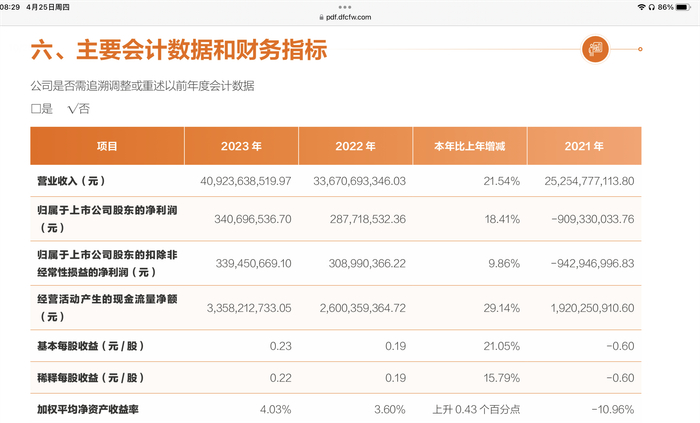Tap the row label 加权平均净资产收益率
700x423 pixels.
(88, 409)
